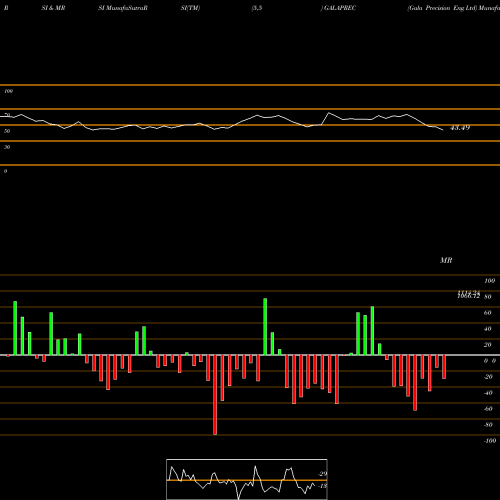Click the SI & MR header text
The width and height of the screenshot is (500, 500).
[x=53, y=8]
